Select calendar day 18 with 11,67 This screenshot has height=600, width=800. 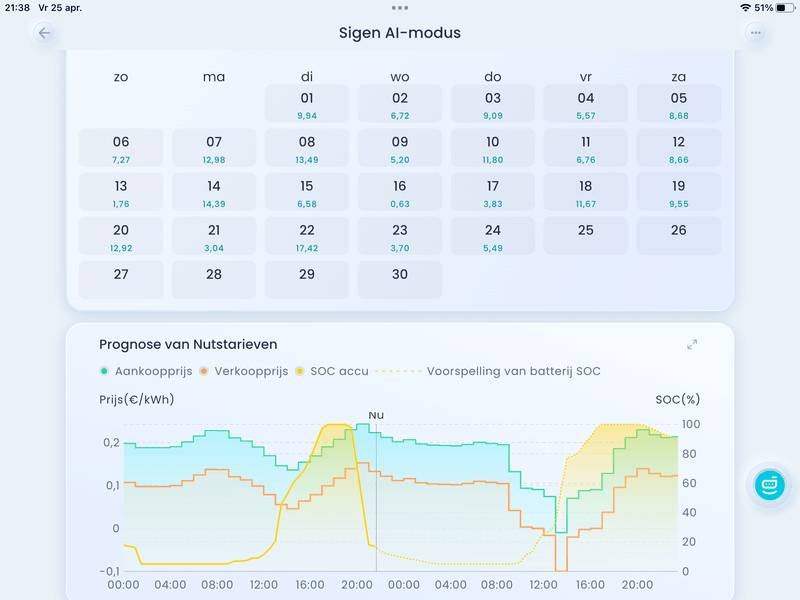(x=586, y=192)
